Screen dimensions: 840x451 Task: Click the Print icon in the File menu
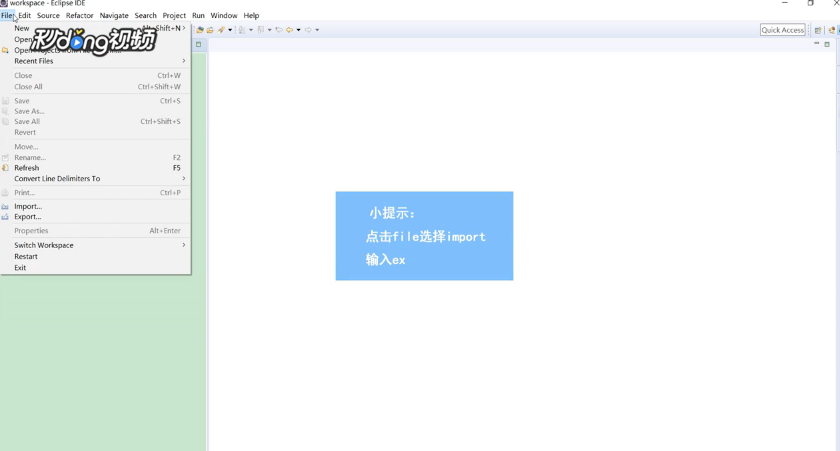(x=5, y=192)
